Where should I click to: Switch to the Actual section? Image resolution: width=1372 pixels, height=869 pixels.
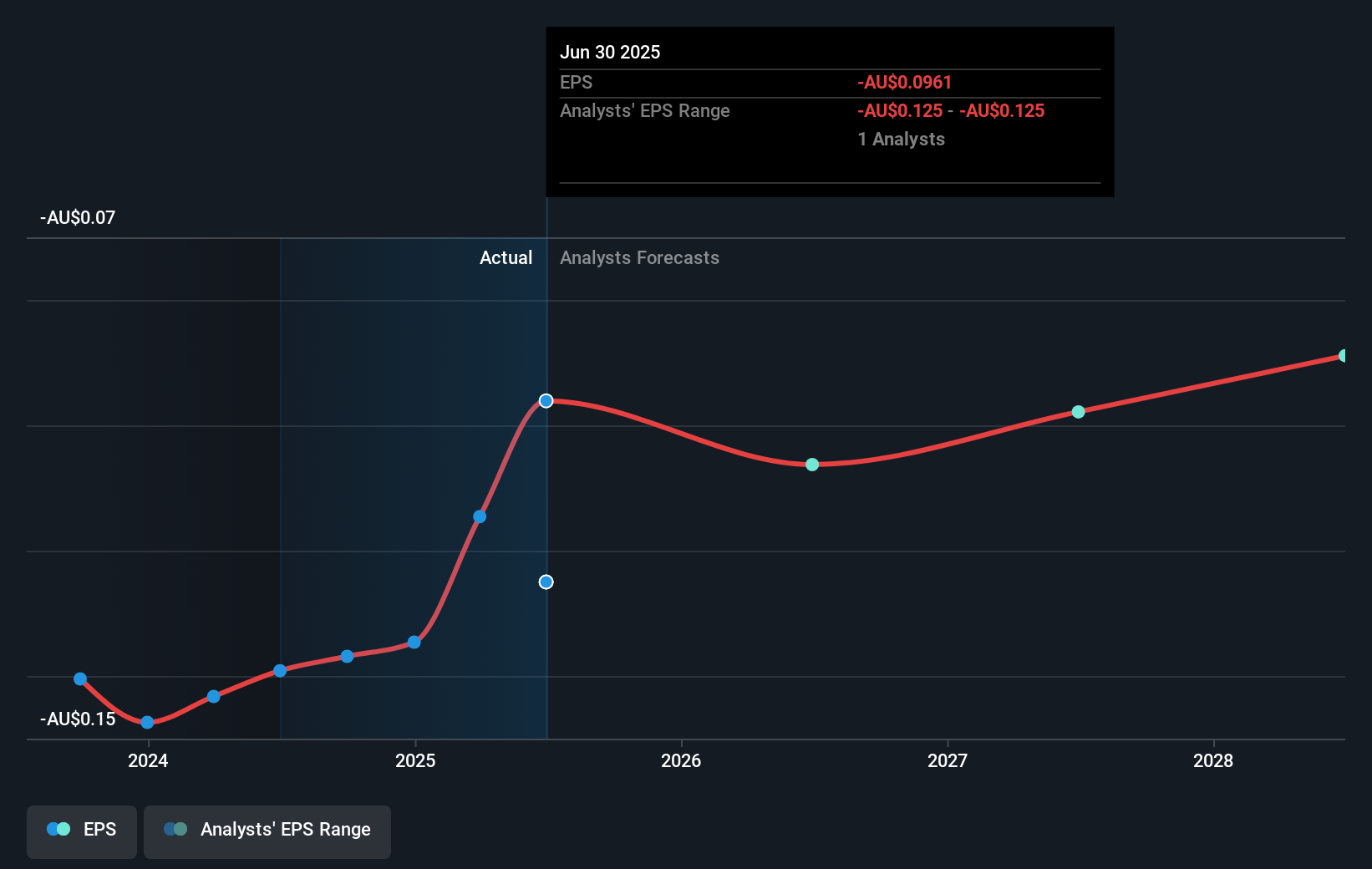[x=506, y=257]
